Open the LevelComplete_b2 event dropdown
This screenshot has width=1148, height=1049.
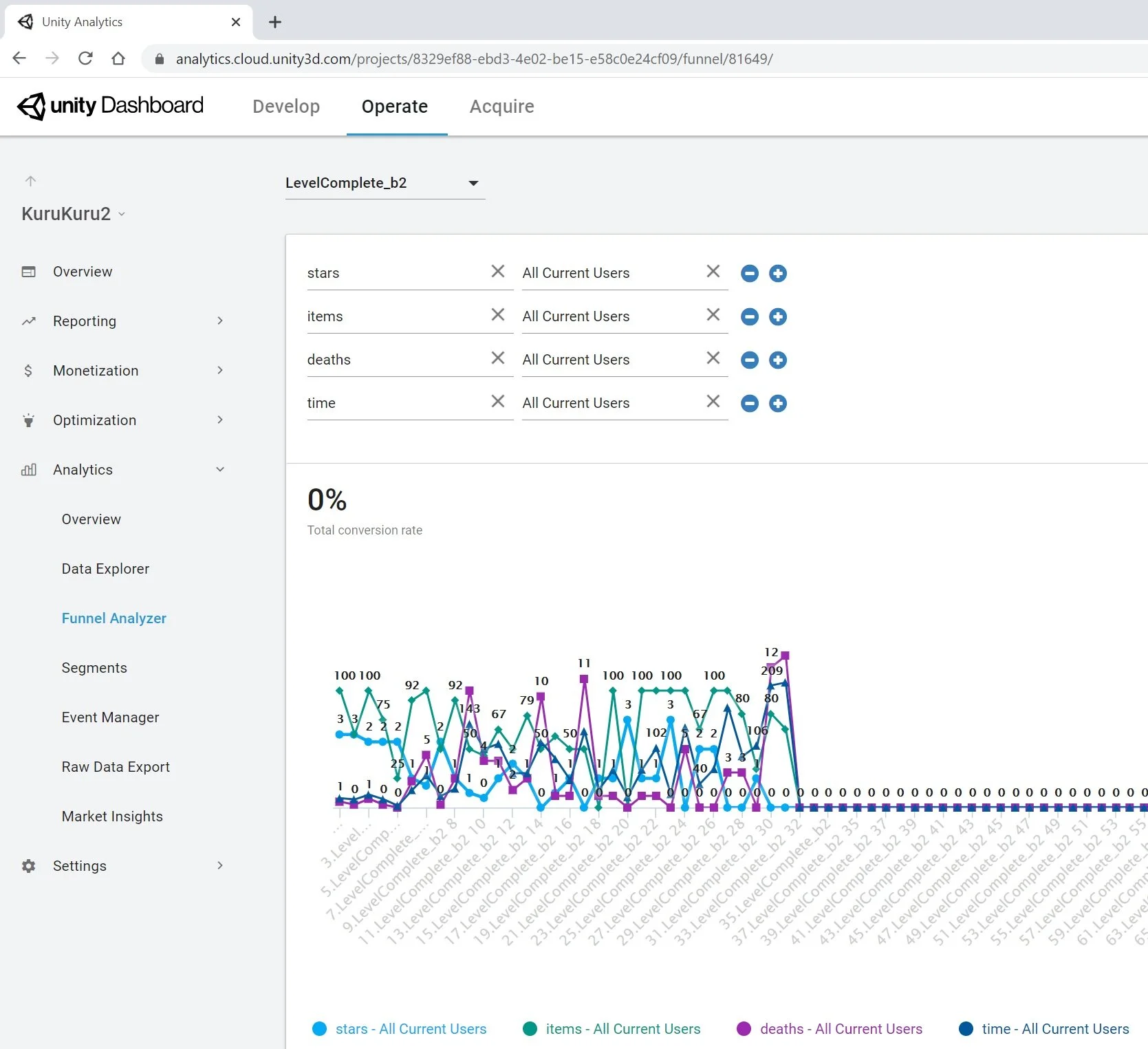(x=473, y=183)
